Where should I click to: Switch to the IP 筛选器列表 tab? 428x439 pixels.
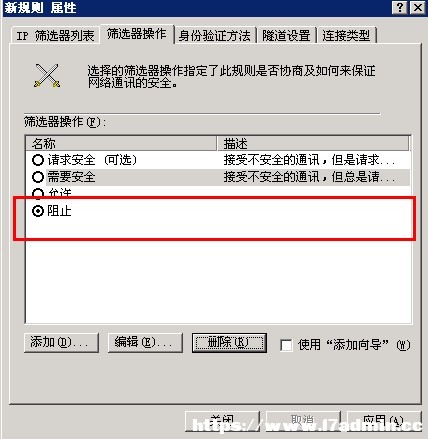(x=55, y=35)
